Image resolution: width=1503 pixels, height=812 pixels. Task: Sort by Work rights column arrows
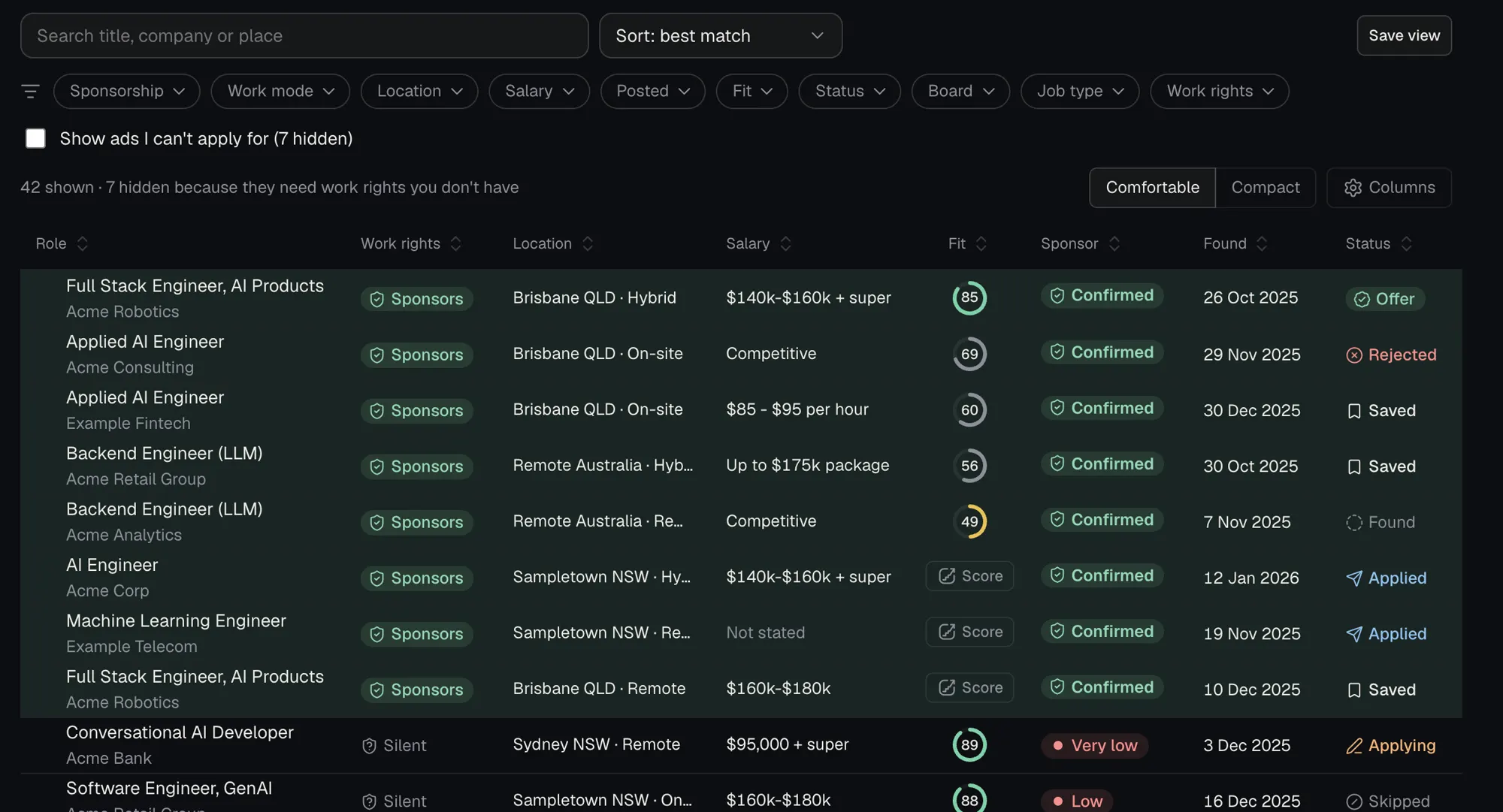(x=455, y=243)
